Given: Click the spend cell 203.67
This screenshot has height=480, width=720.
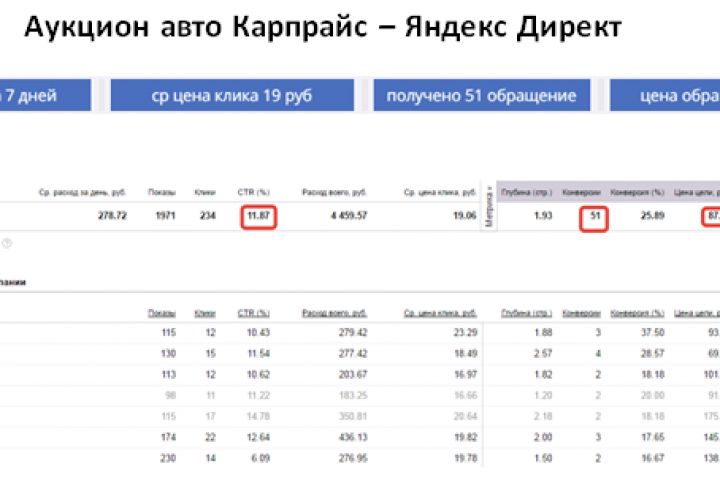Looking at the screenshot, I should [353, 374].
